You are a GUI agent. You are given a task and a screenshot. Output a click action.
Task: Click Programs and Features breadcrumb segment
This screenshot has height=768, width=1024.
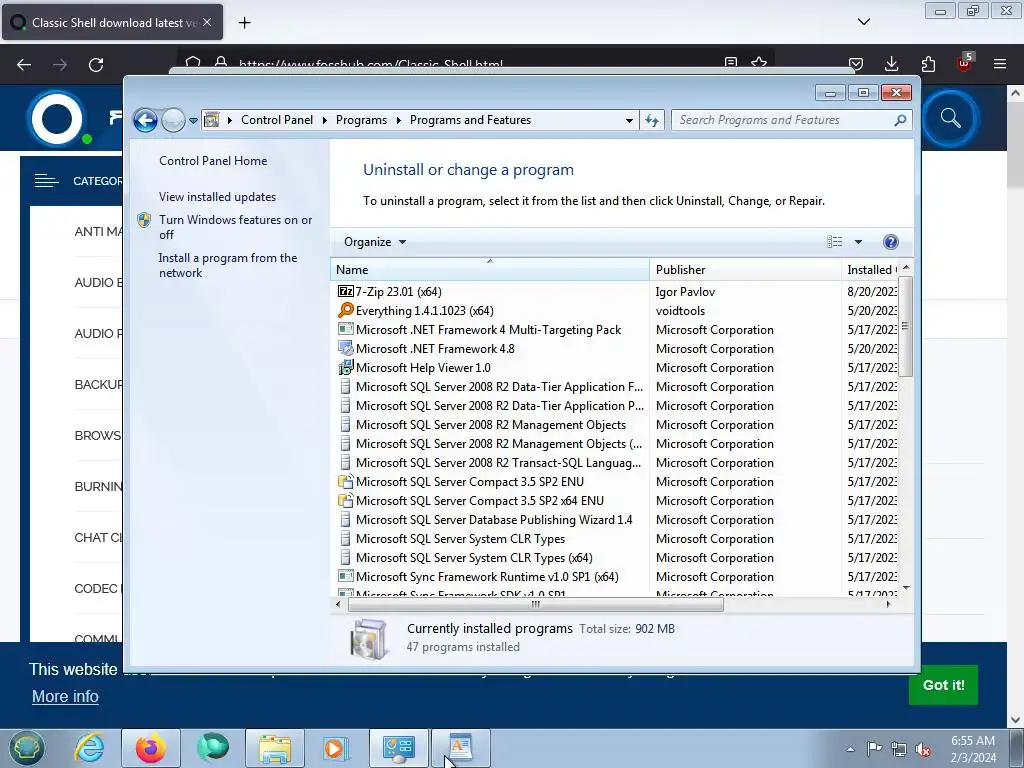click(x=470, y=120)
